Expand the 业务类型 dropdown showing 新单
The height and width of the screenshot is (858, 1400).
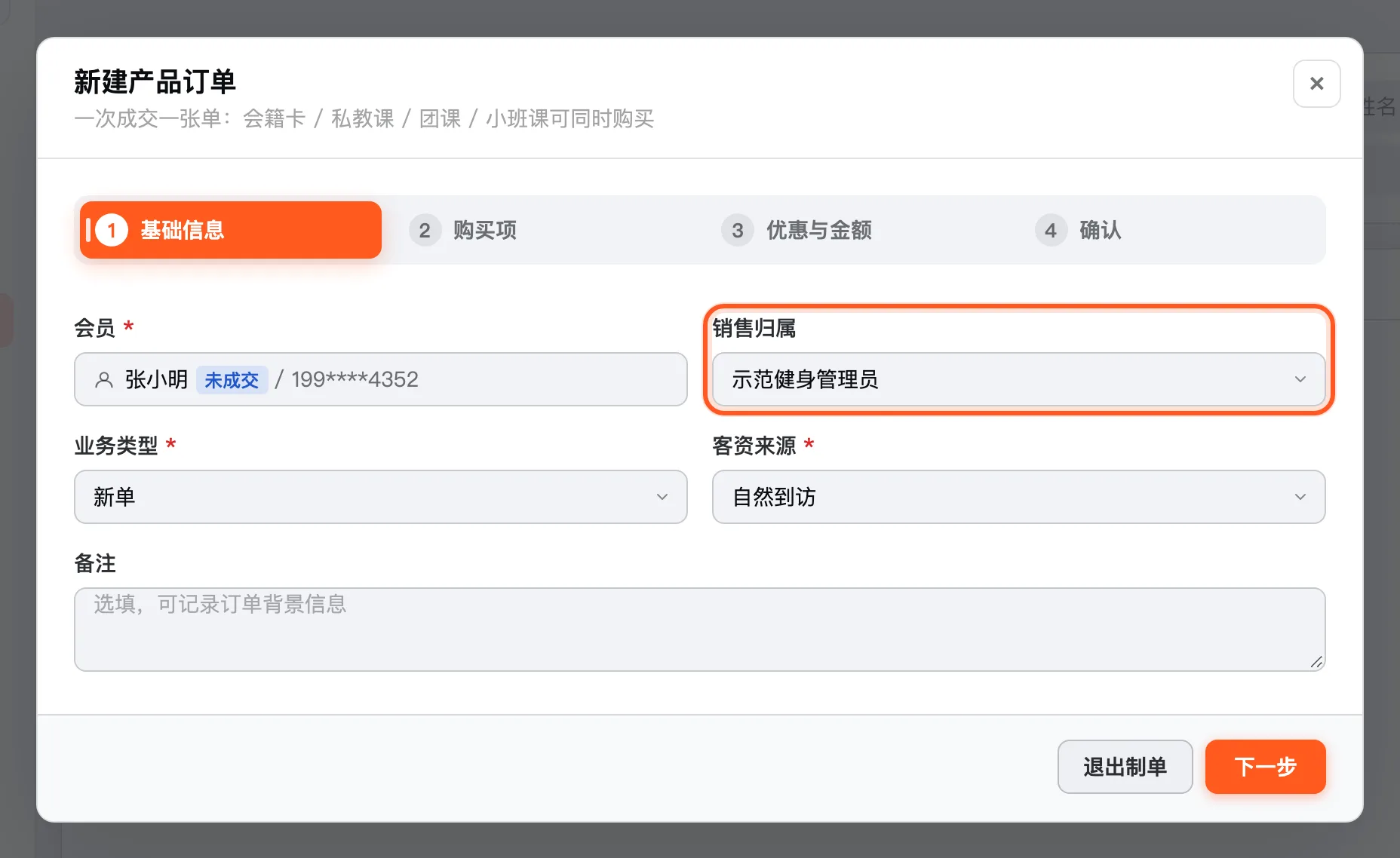[381, 497]
